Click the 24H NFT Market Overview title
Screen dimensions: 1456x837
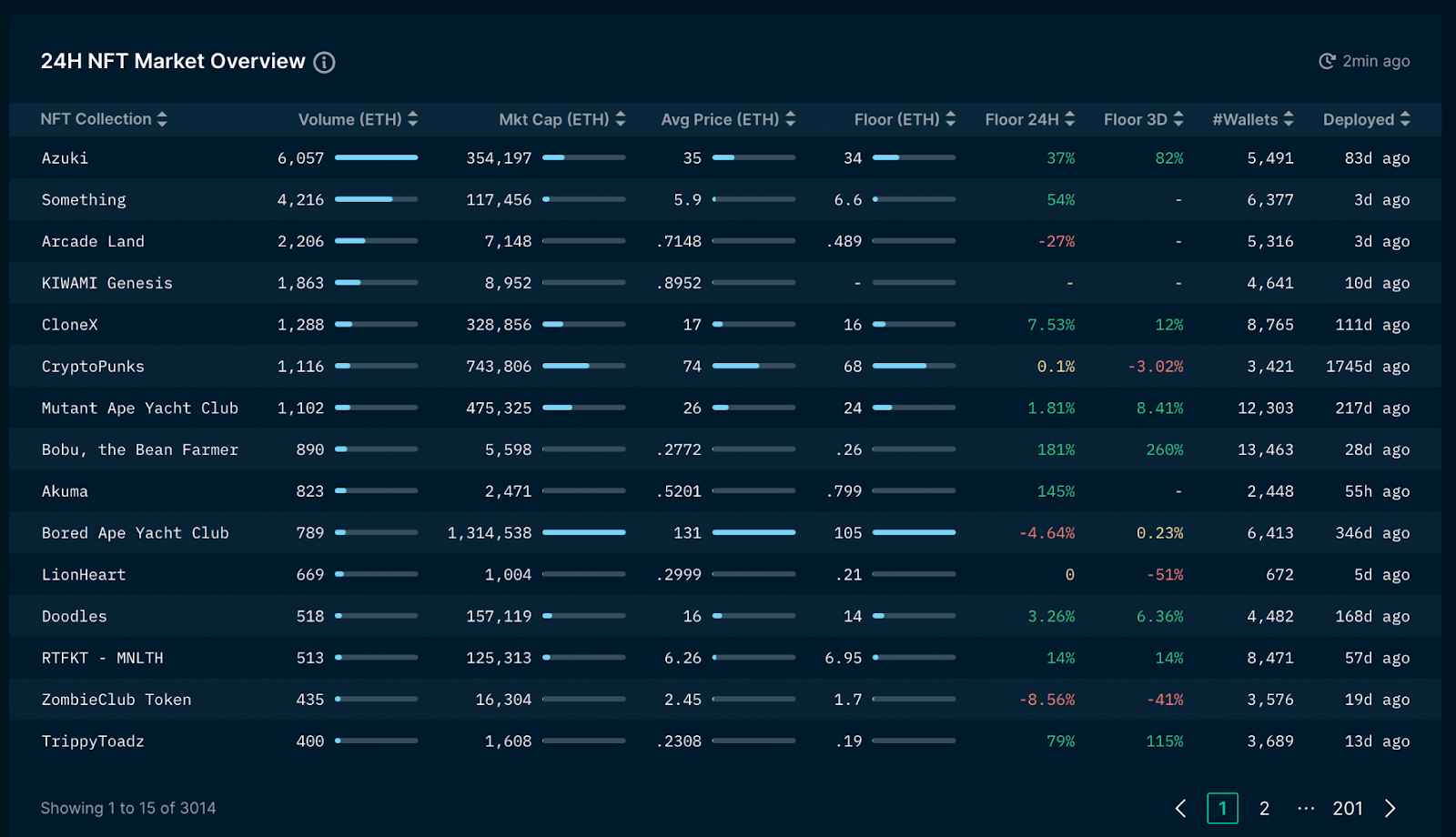pyautogui.click(x=173, y=61)
